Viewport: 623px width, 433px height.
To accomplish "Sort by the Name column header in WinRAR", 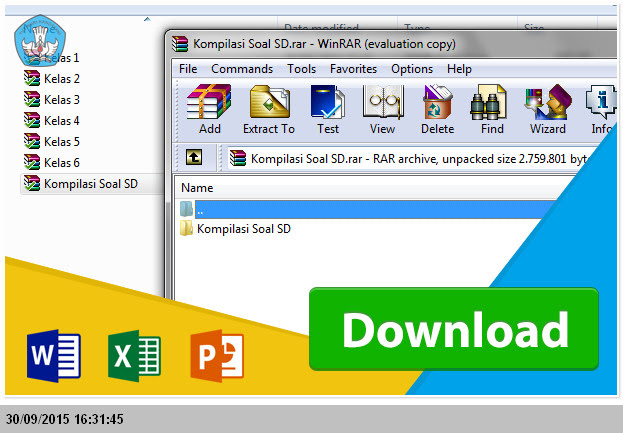I will point(197,188).
